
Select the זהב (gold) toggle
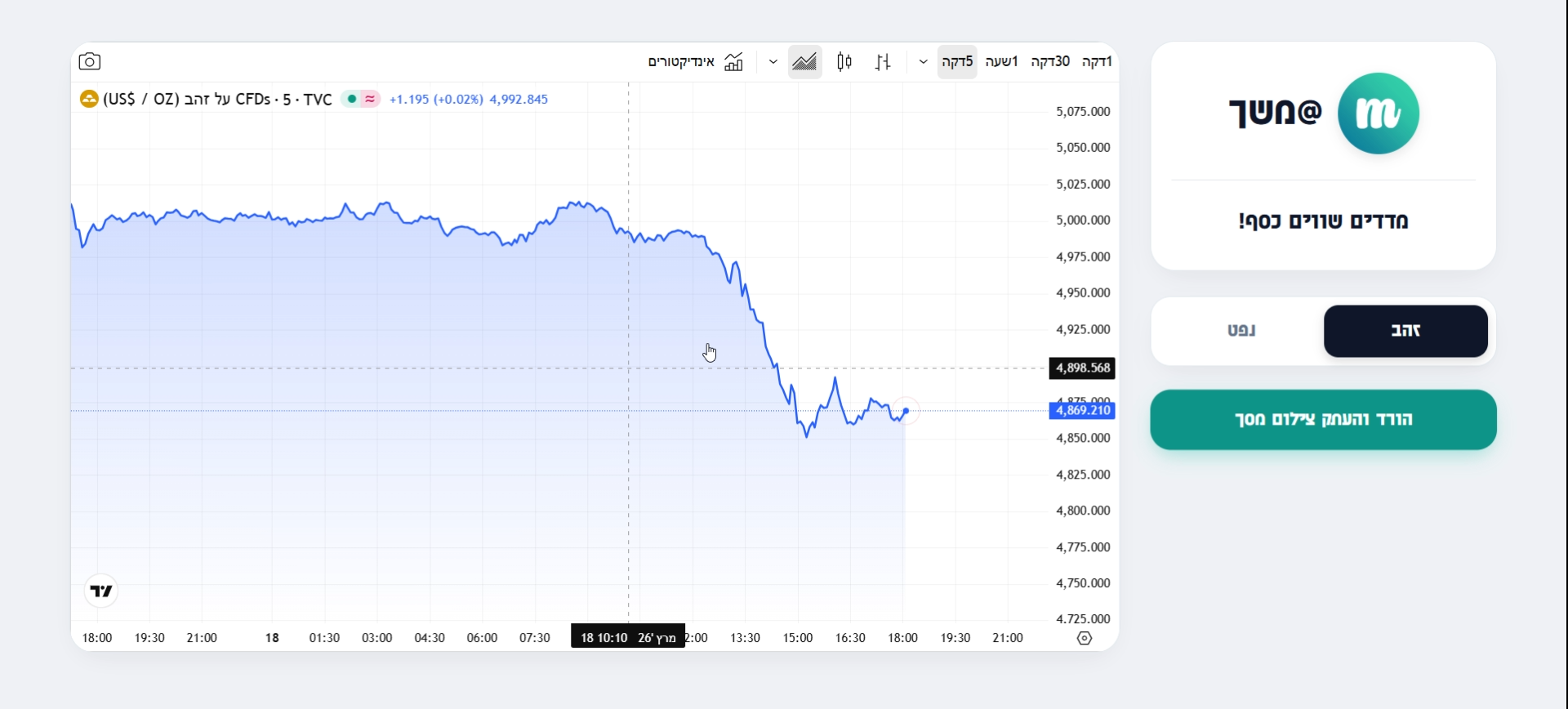click(x=1405, y=331)
